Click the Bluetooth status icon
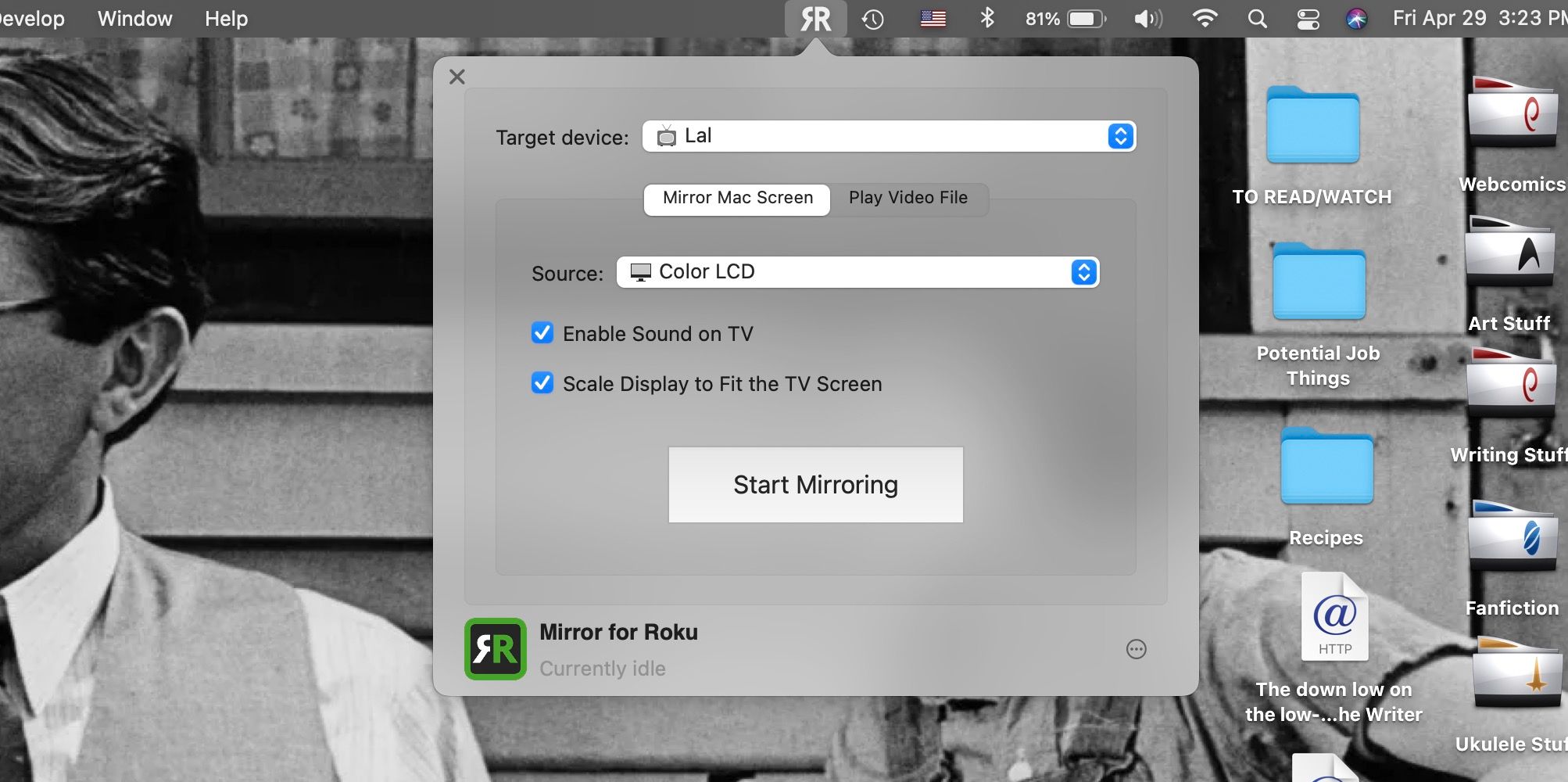The height and width of the screenshot is (782, 1568). [987, 18]
